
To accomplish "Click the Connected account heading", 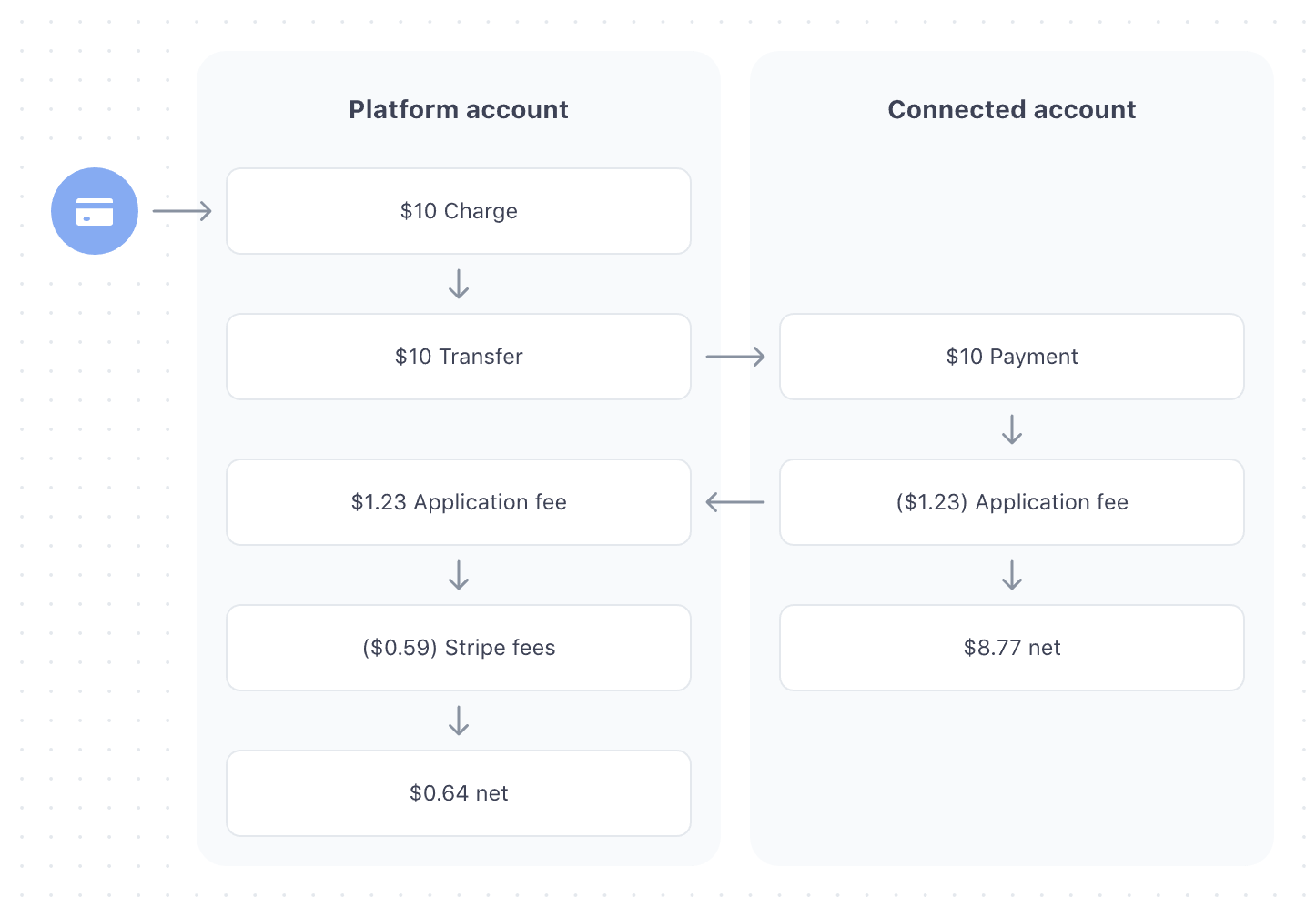I will (1012, 110).
